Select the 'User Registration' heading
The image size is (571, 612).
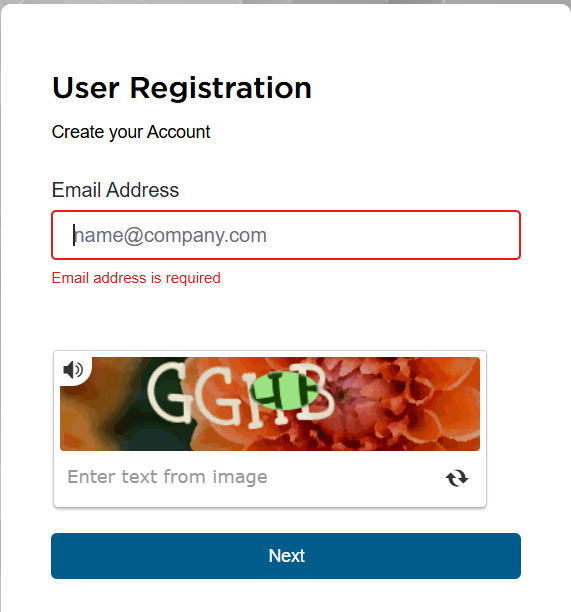182,88
